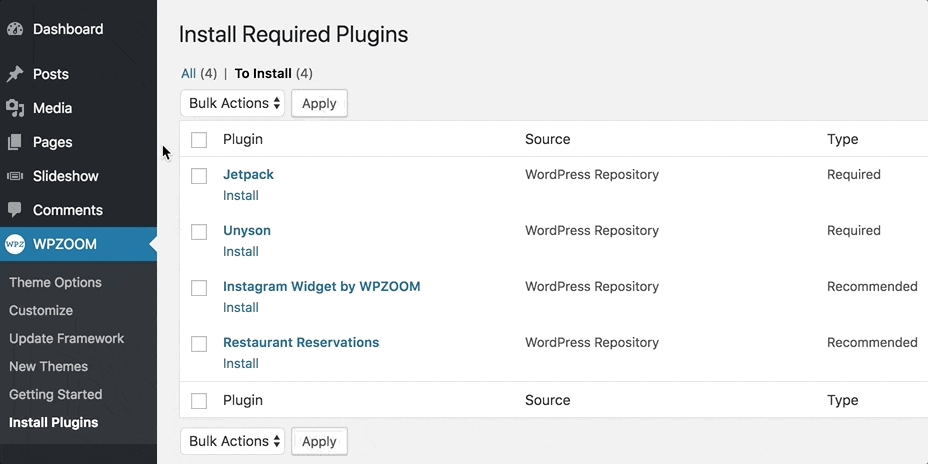
Task: Open Theme Options submenu item
Action: (x=56, y=282)
